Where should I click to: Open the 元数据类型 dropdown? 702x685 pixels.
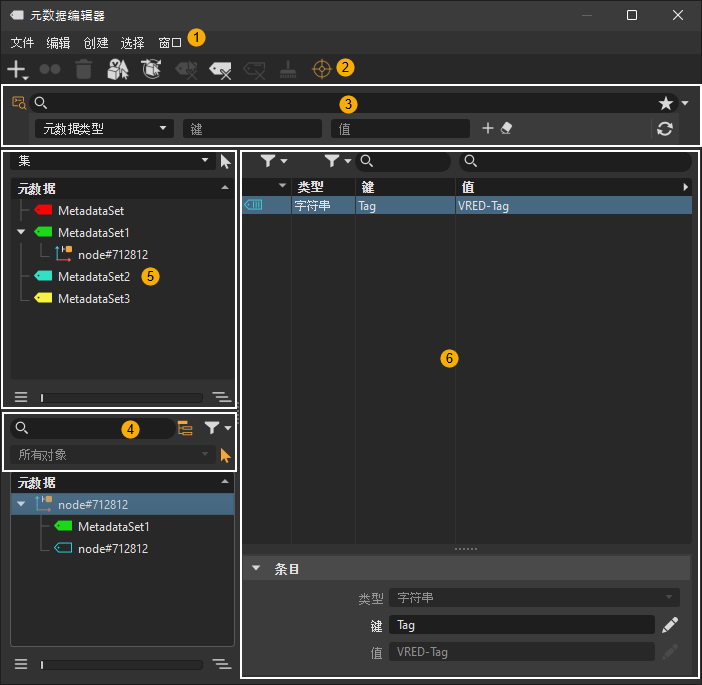[x=104, y=129]
